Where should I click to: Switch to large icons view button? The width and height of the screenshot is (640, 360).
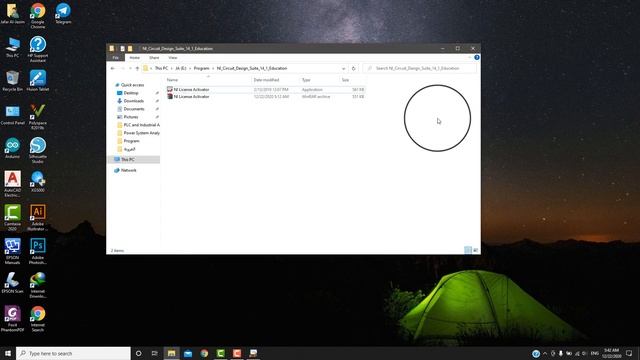coord(476,250)
